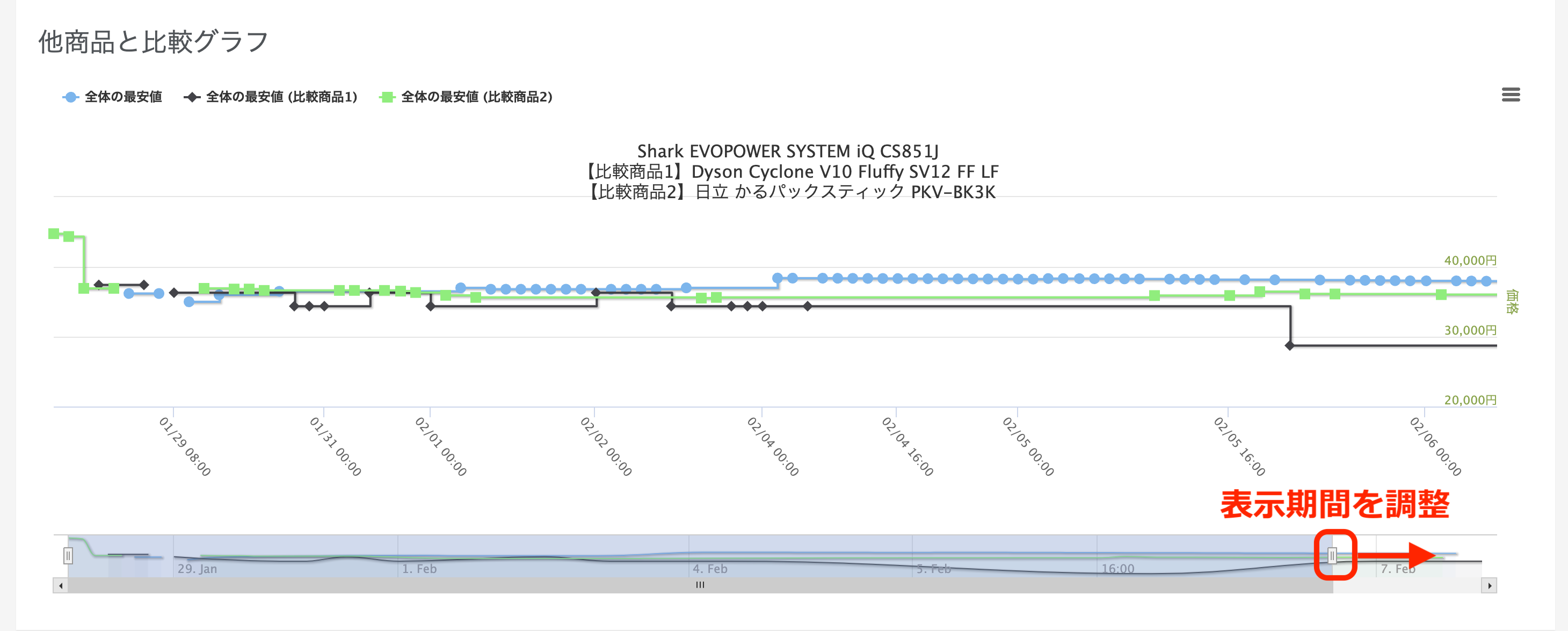Toggle 全体の最安値 (比較商品1) legend series
1568x631 pixels.
tap(281, 97)
